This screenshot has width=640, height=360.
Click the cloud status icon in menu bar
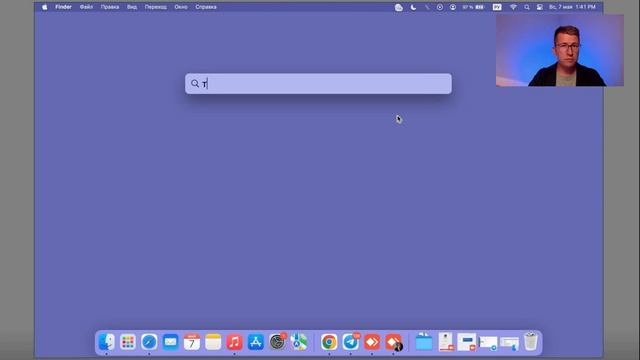coord(399,7)
